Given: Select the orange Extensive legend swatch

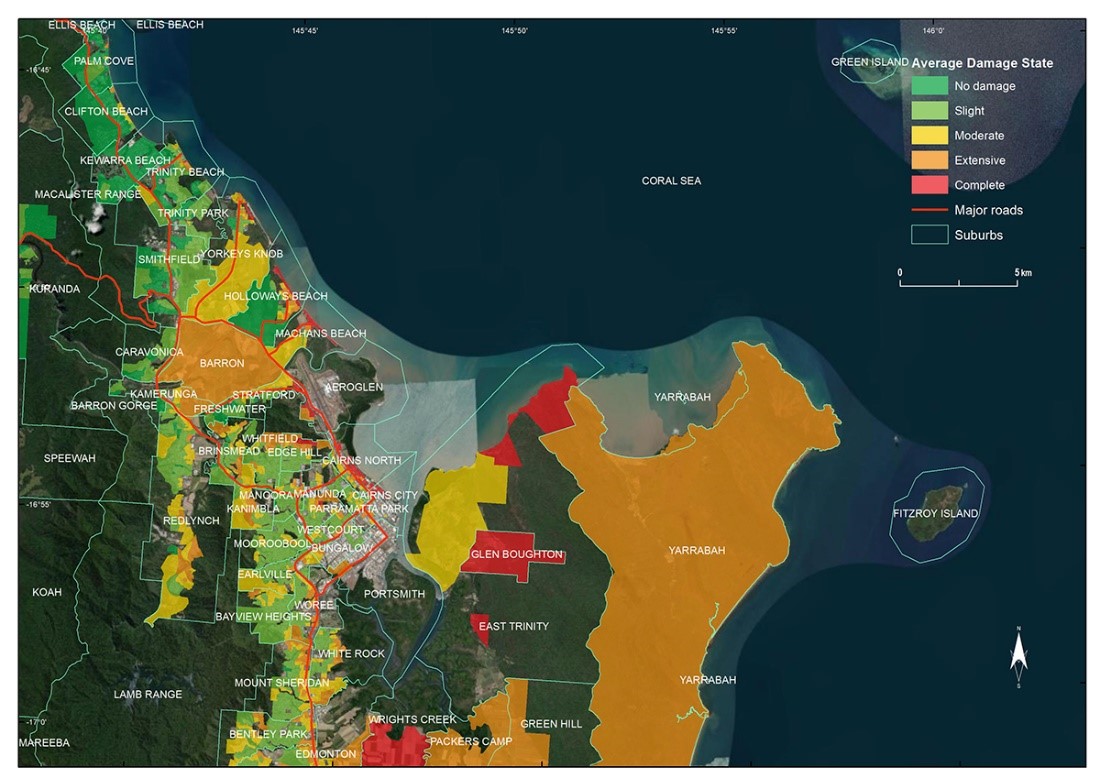Looking at the screenshot, I should [929, 160].
